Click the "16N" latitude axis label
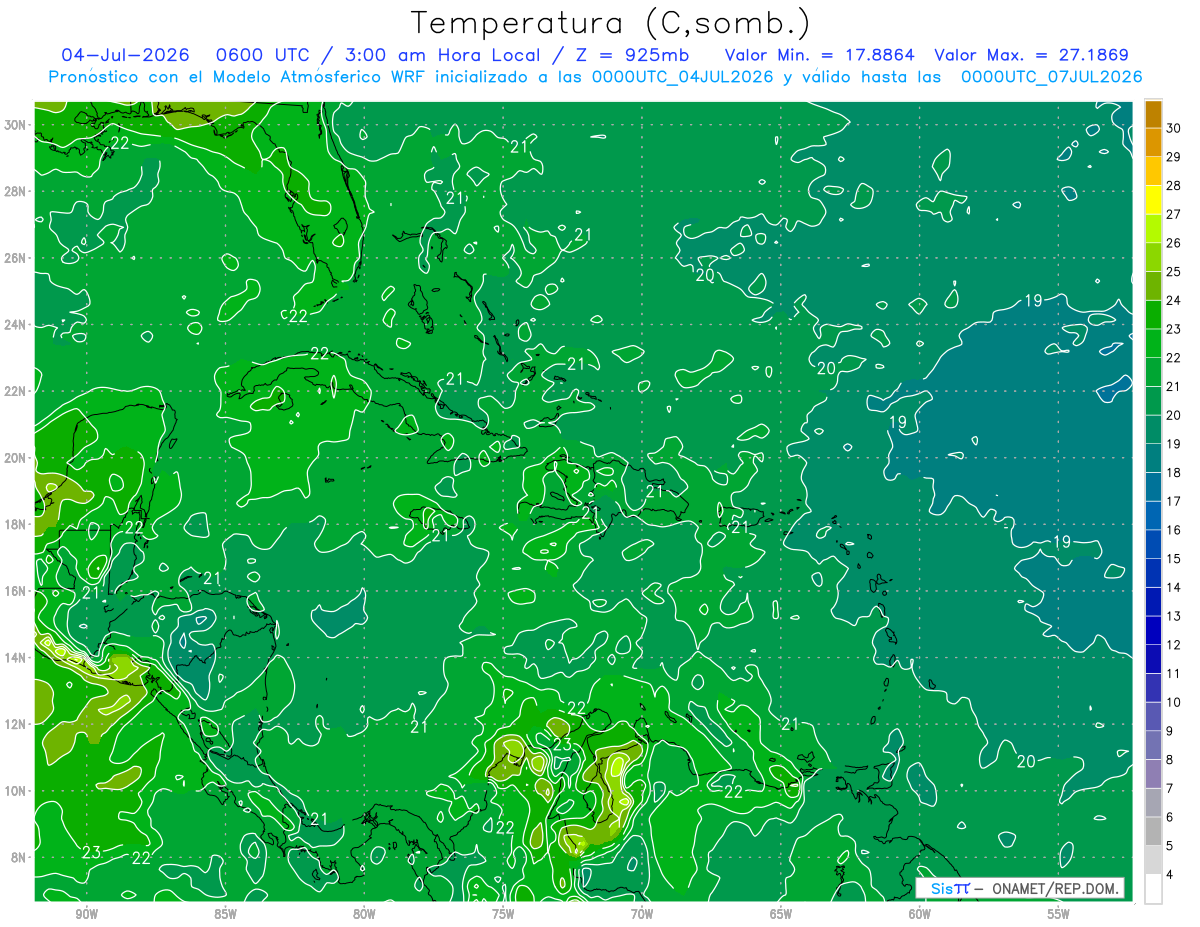This screenshot has width=1200, height=927. [x=15, y=591]
